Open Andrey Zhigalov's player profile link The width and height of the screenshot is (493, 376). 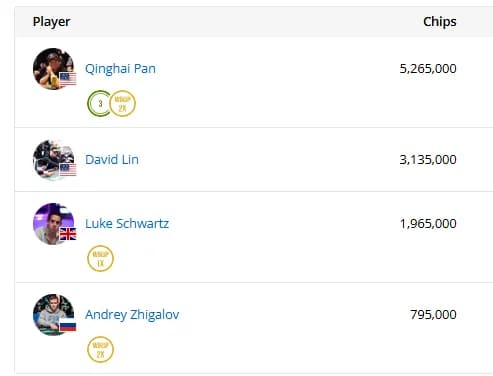pos(132,315)
